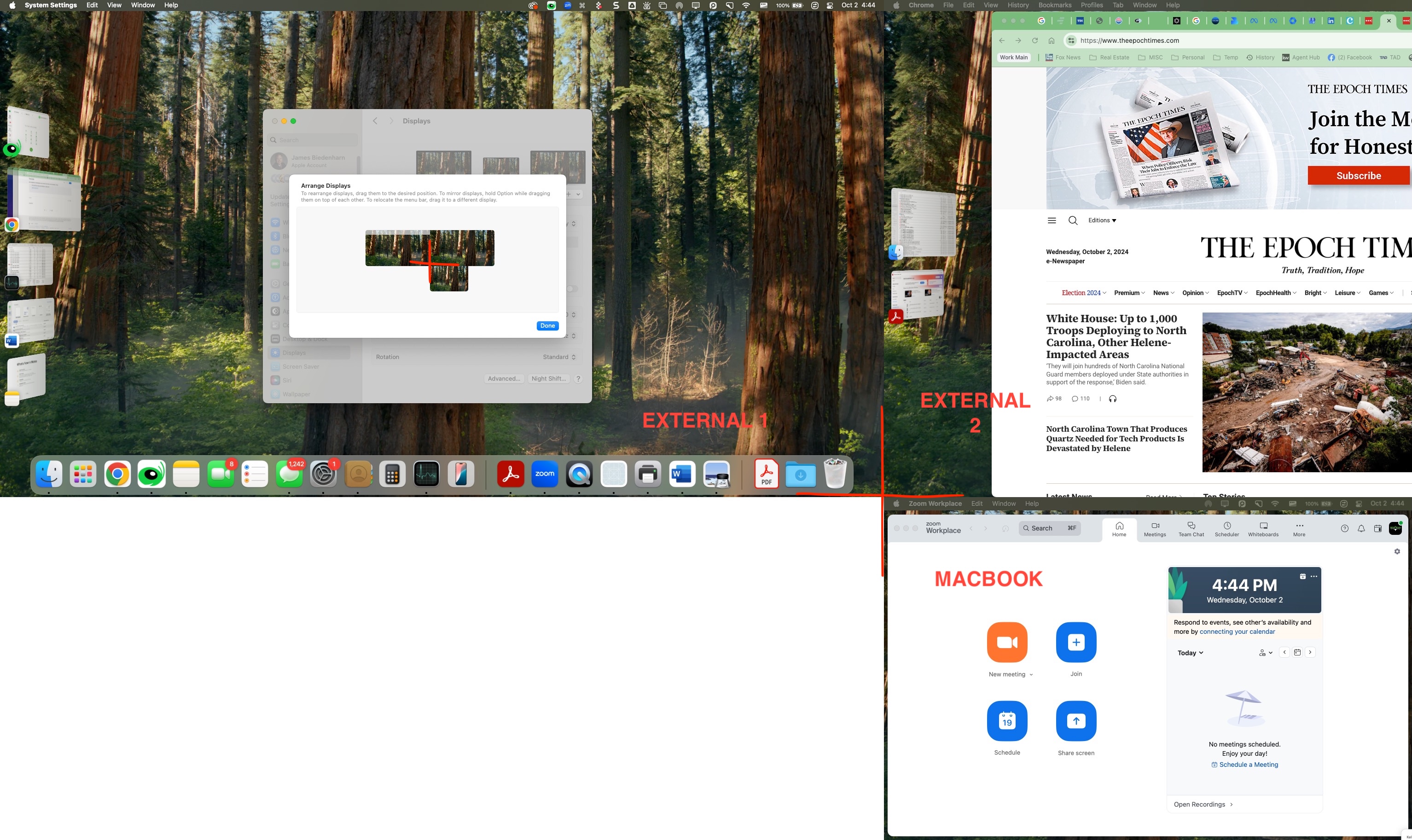Reload the page in Chrome
This screenshot has height=840, width=1412.
coord(1034,41)
